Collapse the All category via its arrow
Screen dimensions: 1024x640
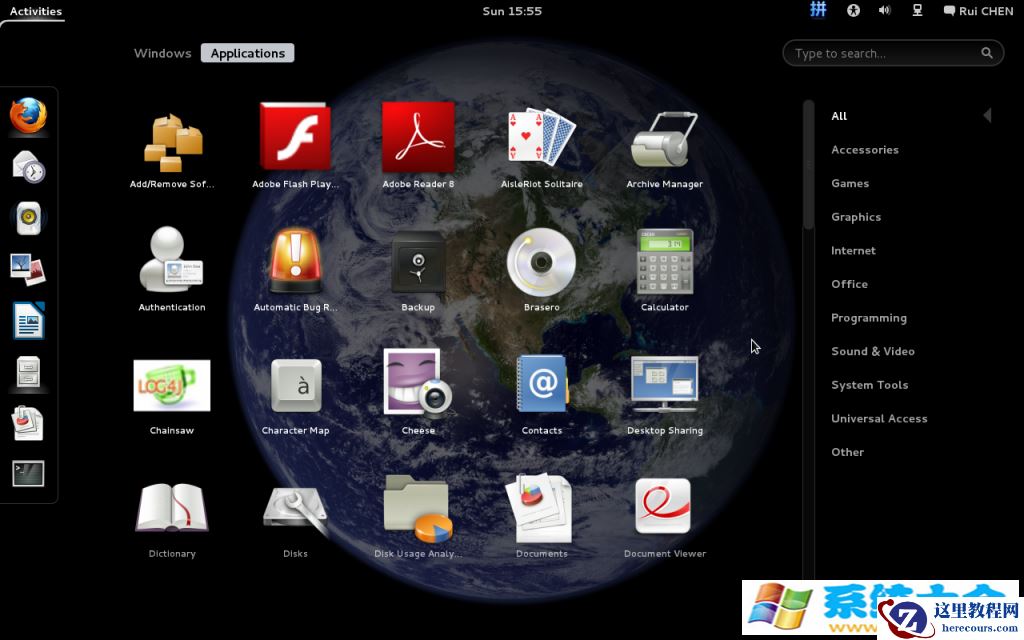point(987,115)
